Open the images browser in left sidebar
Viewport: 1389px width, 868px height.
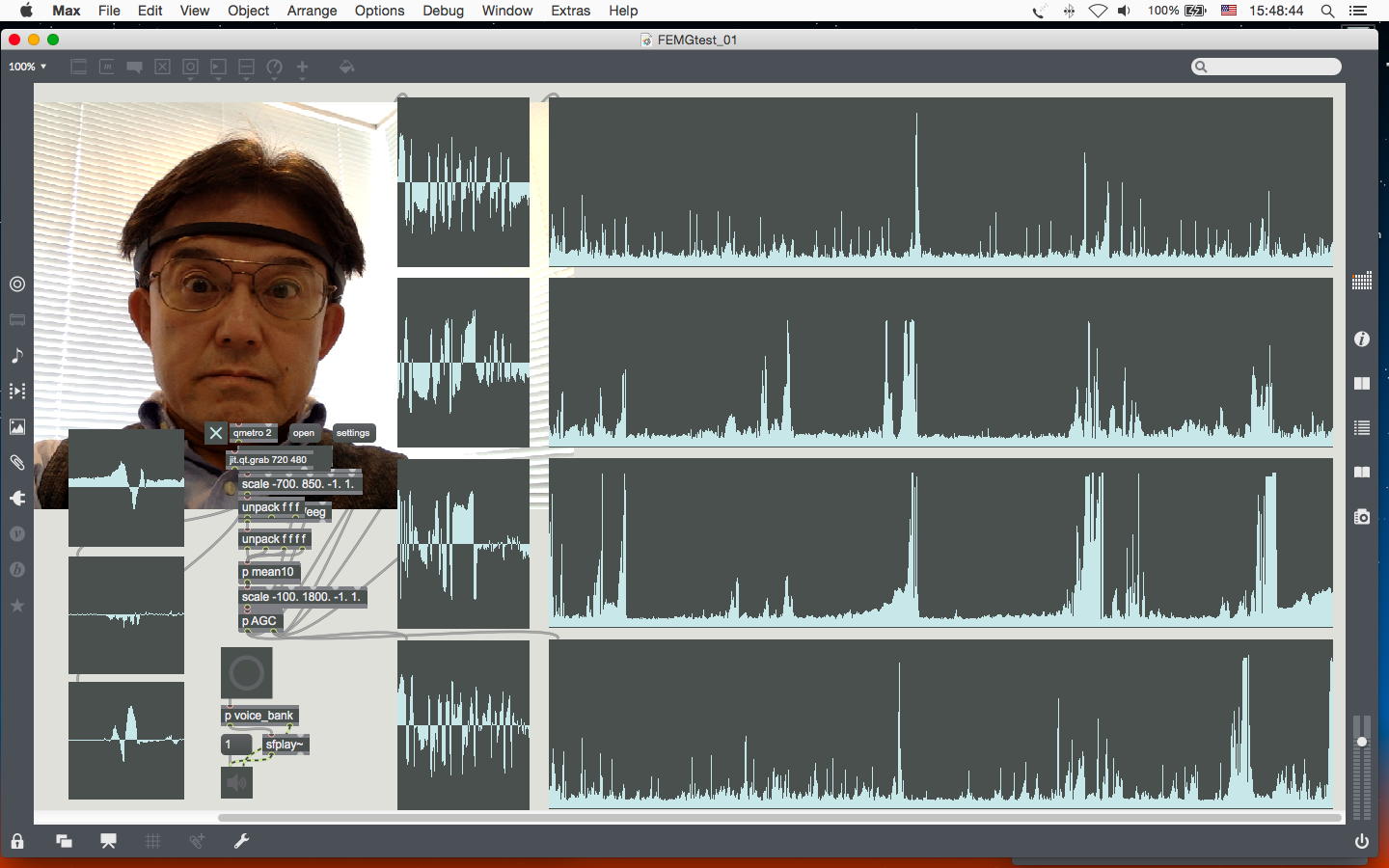click(x=17, y=427)
